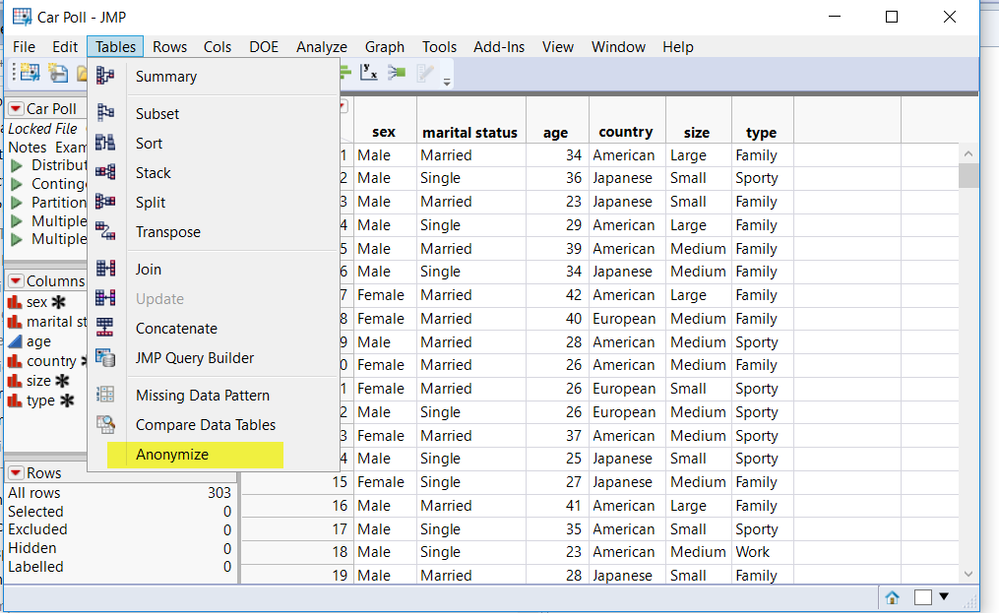Image resolution: width=999 pixels, height=613 pixels.
Task: Click the nominal icon beside size column
Action: [x=15, y=381]
